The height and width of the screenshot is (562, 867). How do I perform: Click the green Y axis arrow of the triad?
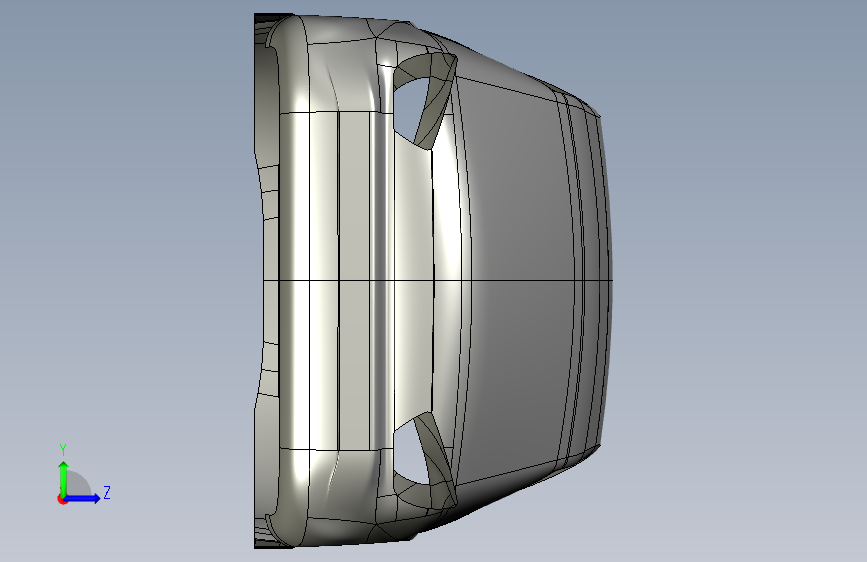(x=64, y=479)
